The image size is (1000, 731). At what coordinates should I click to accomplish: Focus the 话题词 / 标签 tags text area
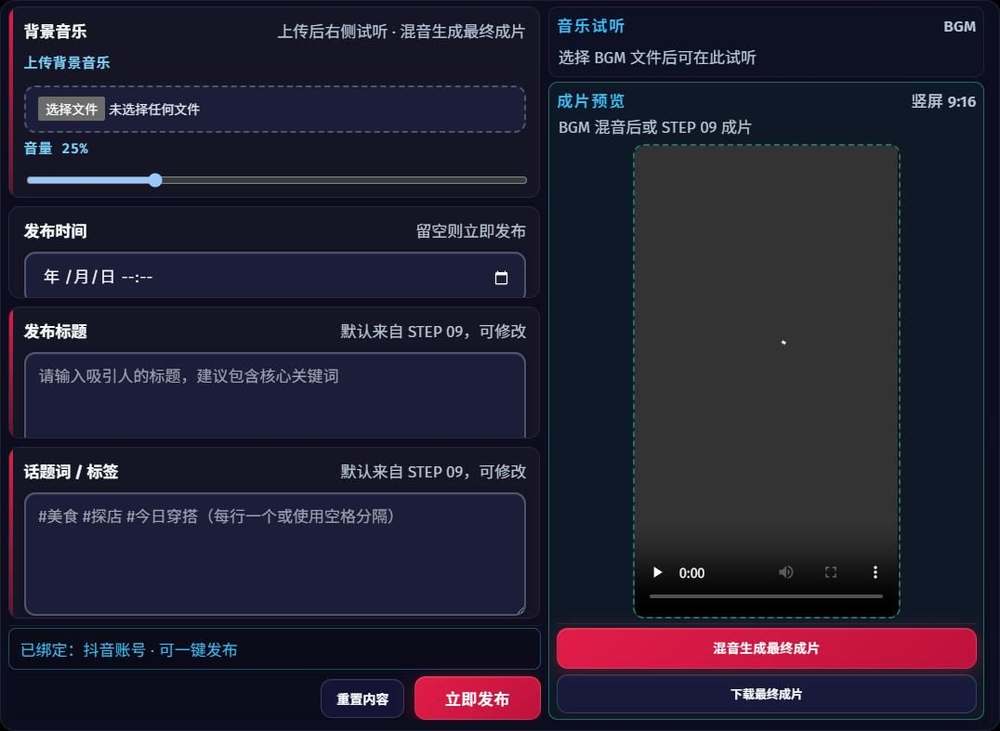coord(275,554)
